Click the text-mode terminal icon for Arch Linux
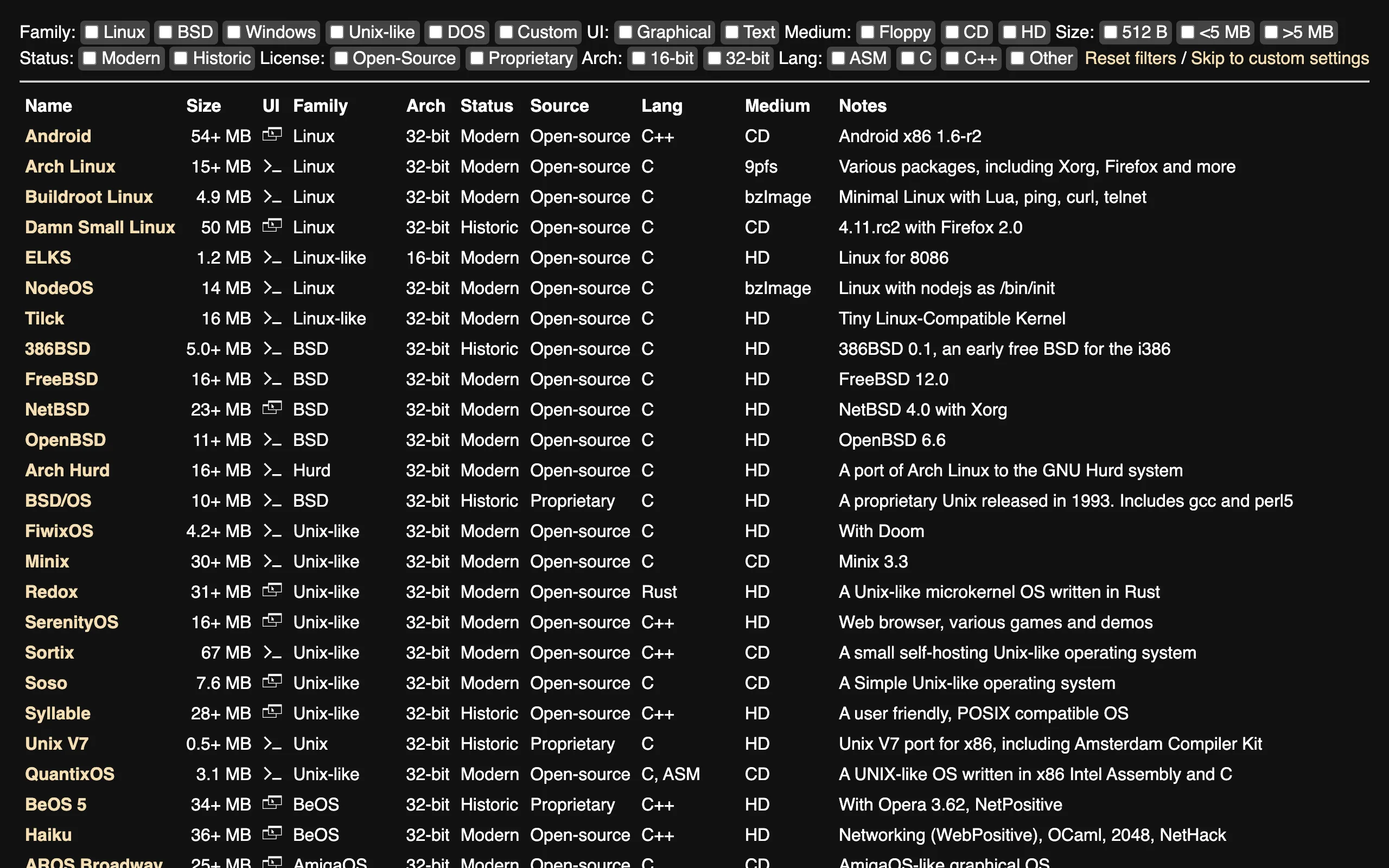 (x=272, y=167)
